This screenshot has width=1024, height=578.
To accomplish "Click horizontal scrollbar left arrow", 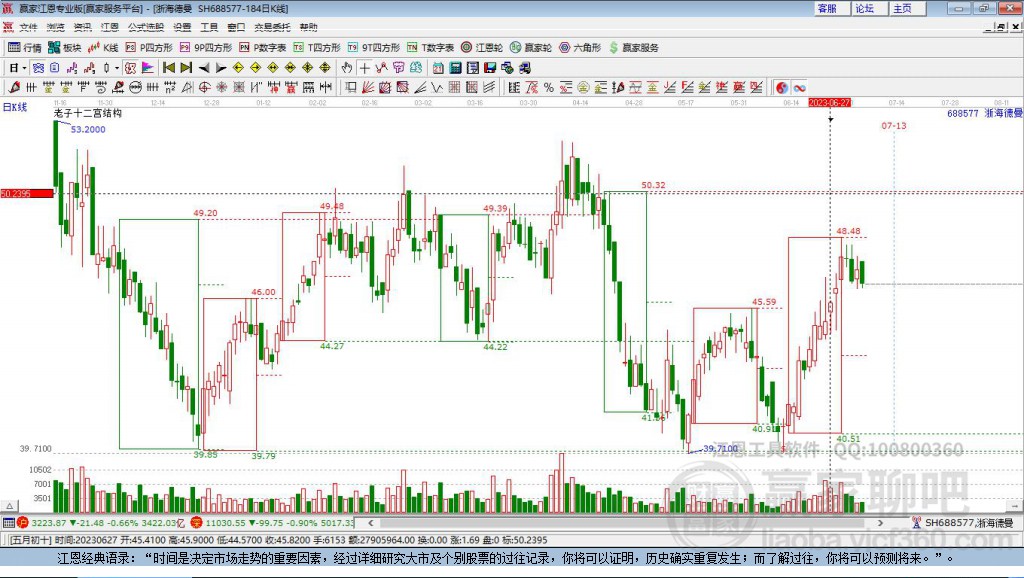I will [370, 522].
